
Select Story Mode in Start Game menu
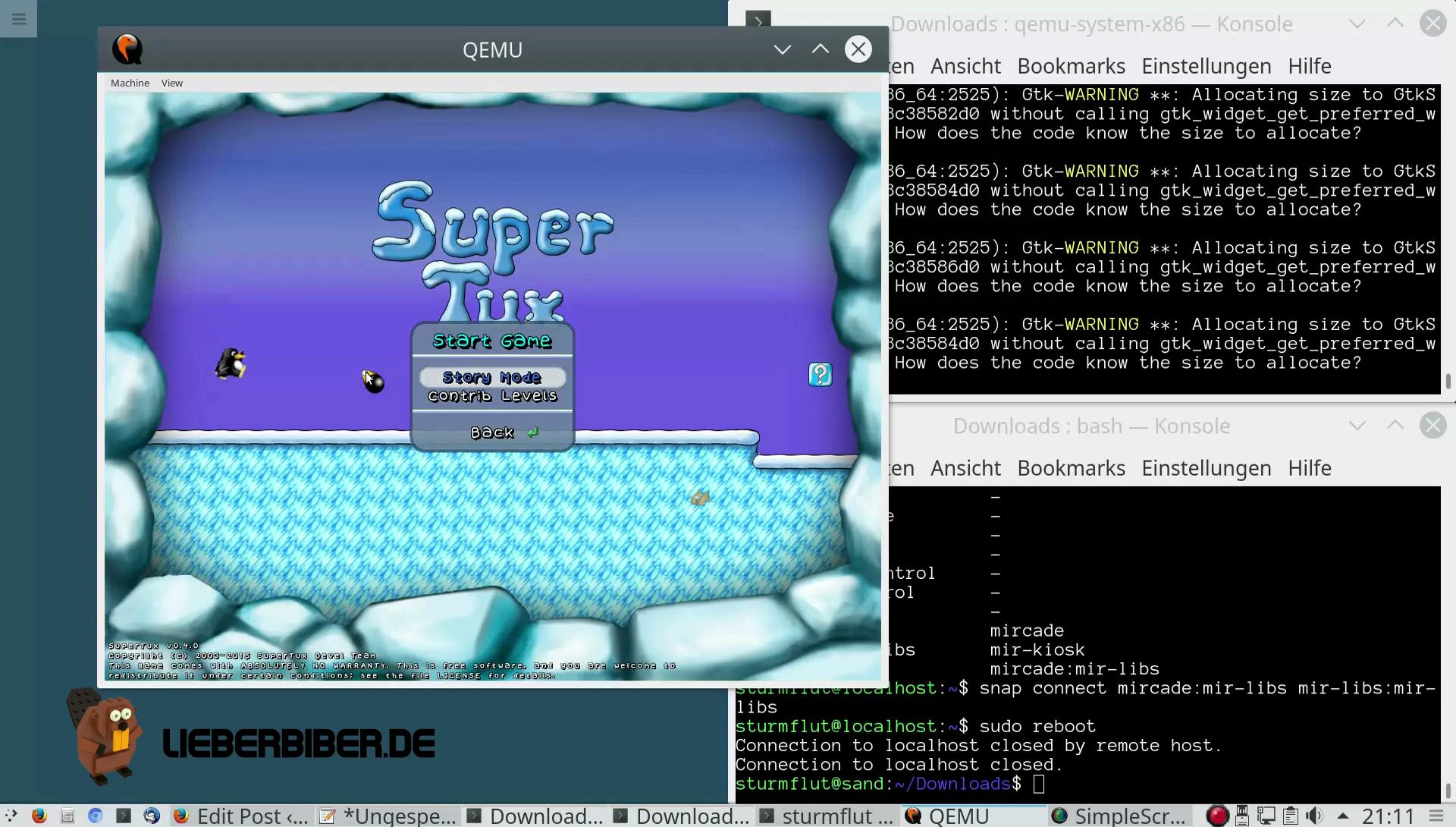coord(492,377)
